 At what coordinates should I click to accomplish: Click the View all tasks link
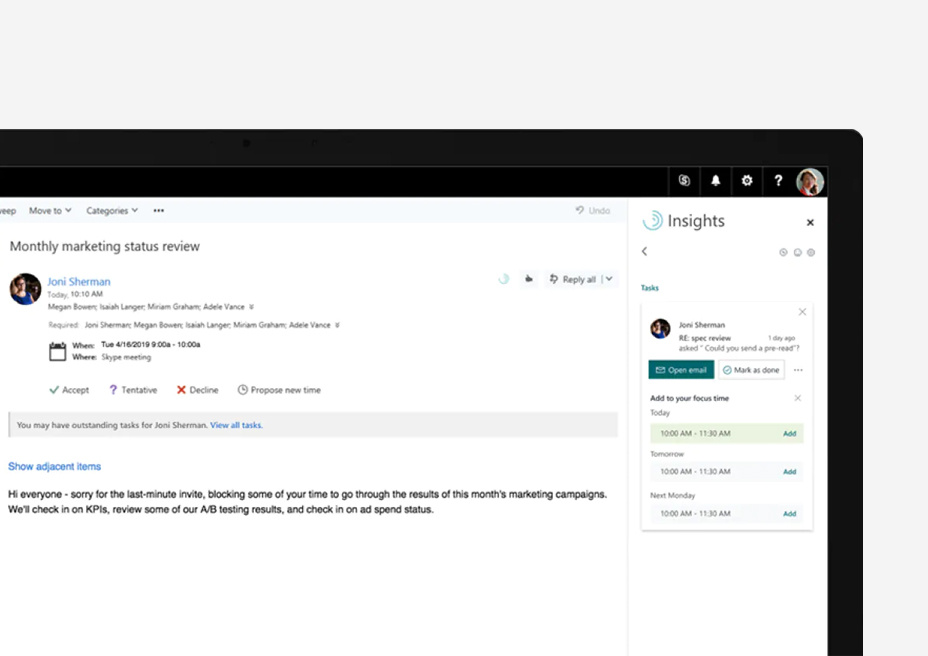pos(236,425)
